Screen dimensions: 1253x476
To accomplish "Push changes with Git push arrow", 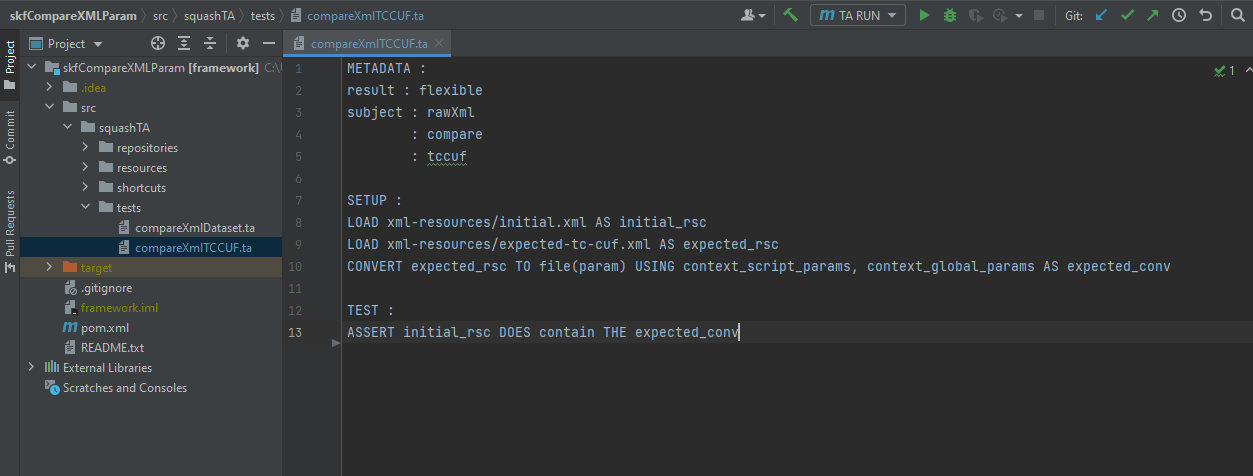I will coord(1153,15).
